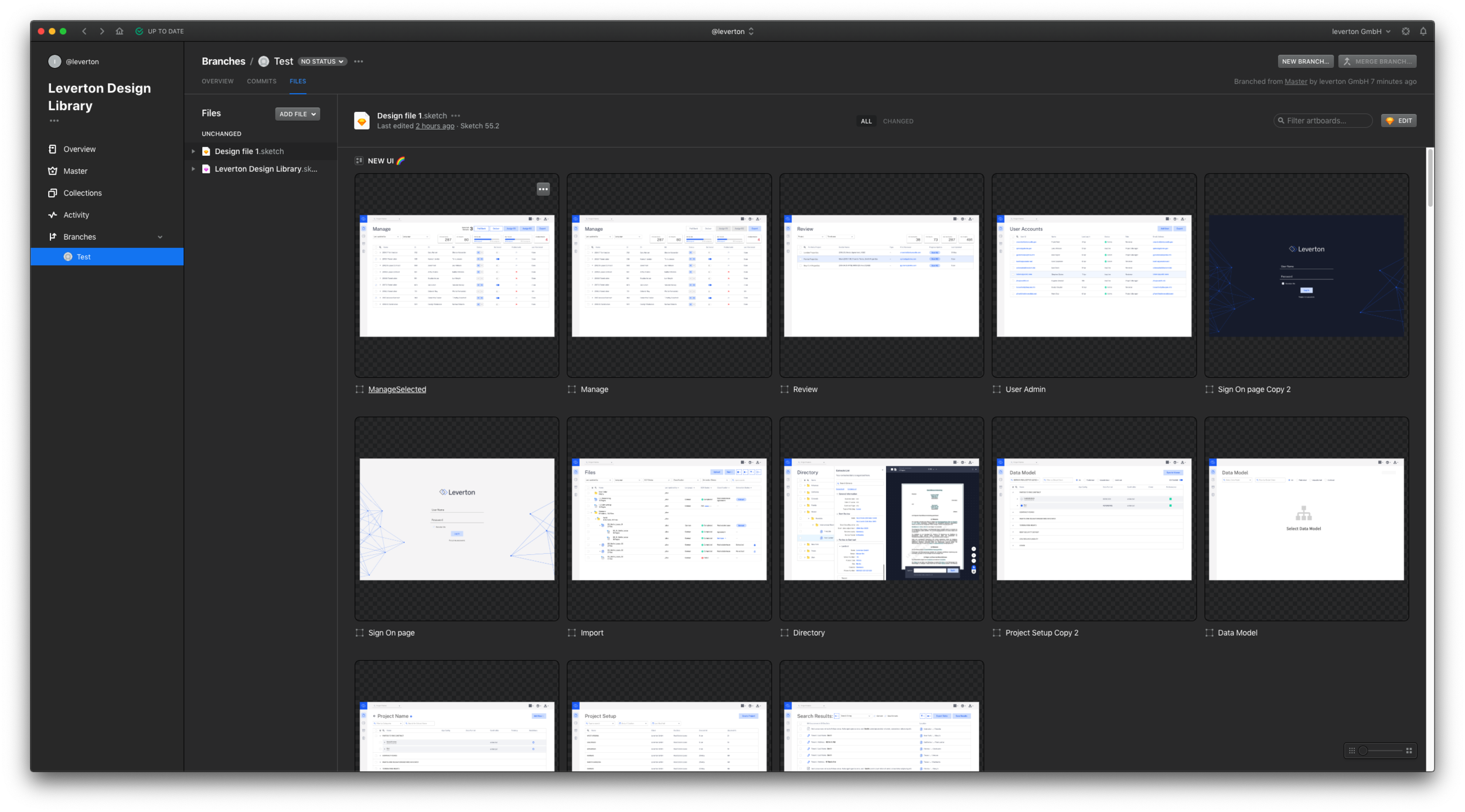Open the Import artboard thumbnail
Screen dimensions: 1465x812
[669, 519]
